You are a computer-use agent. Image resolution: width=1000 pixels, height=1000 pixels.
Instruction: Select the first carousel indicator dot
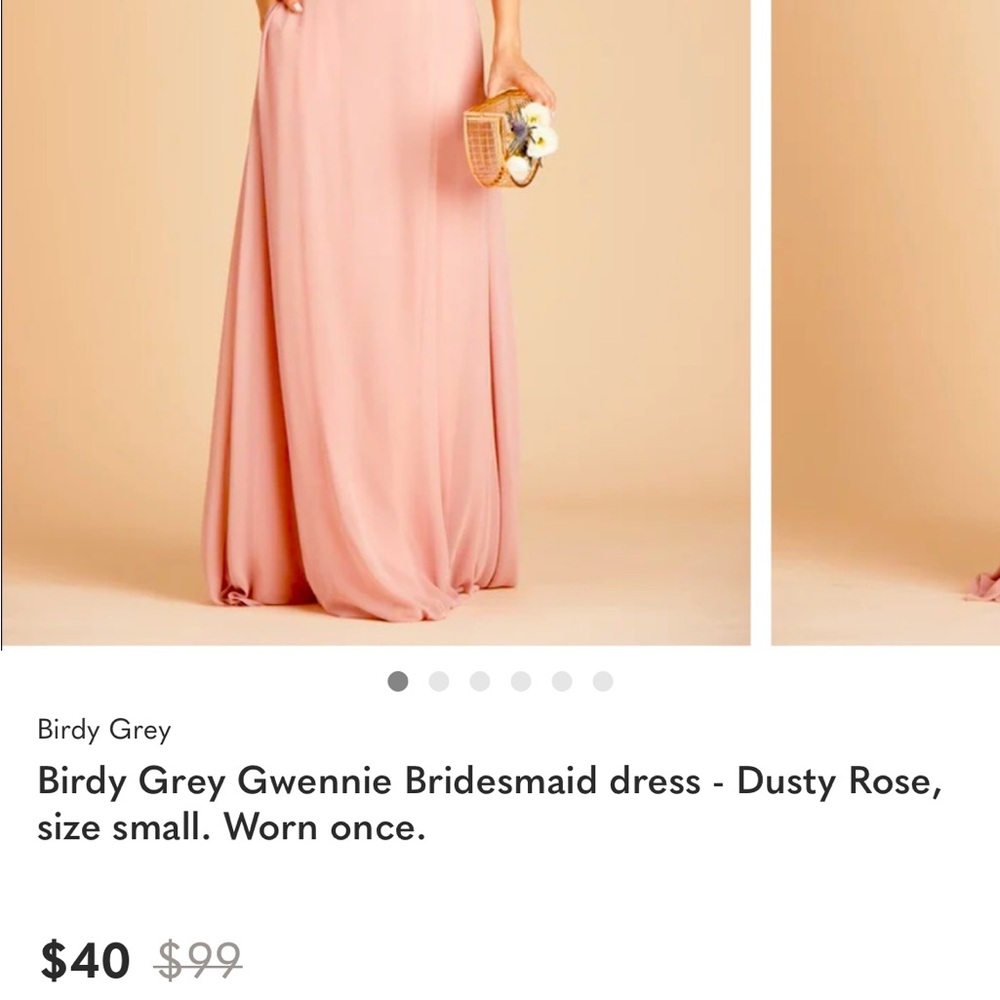[400, 680]
